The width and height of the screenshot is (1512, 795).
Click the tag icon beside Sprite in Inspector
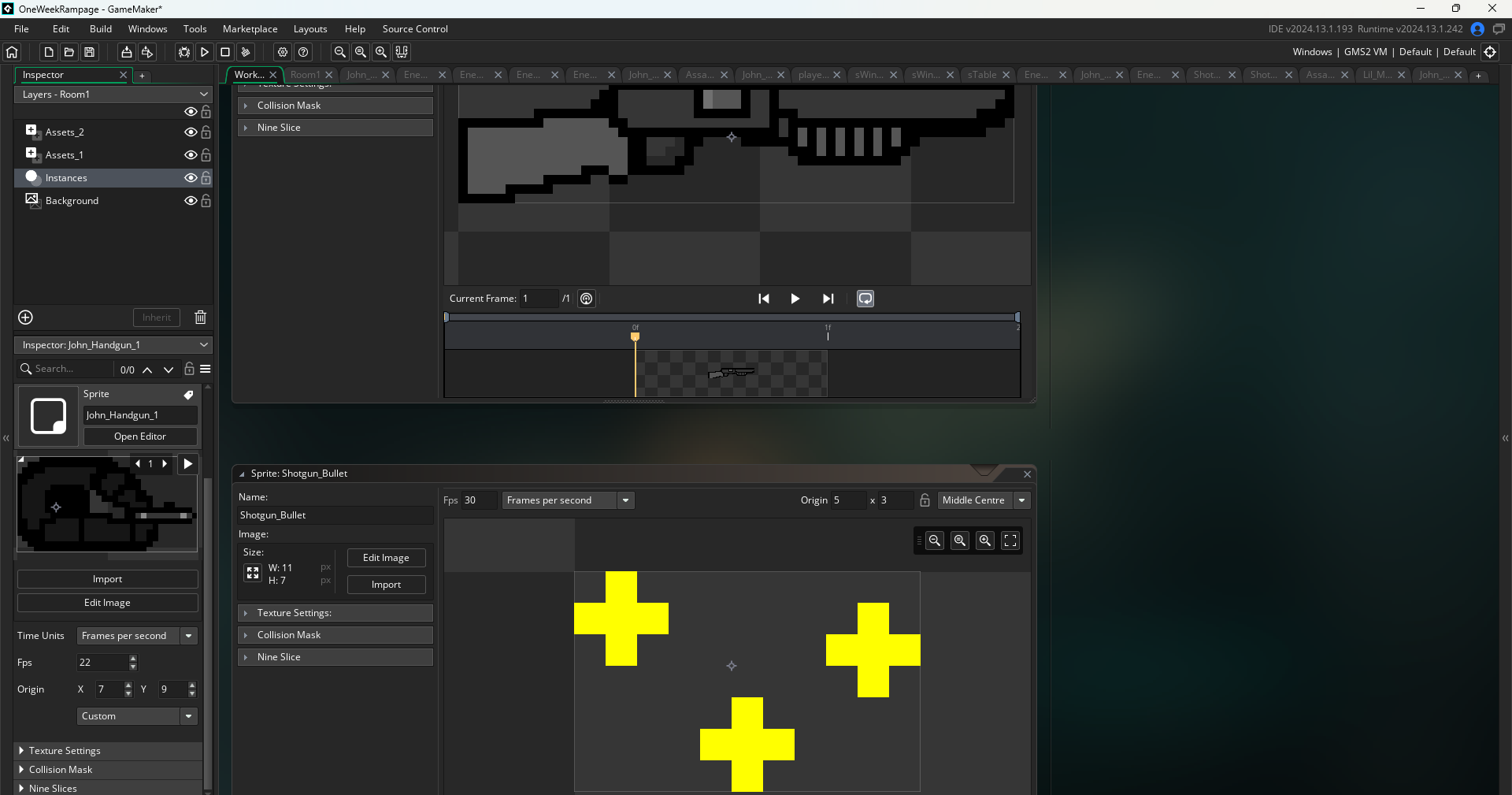189,395
